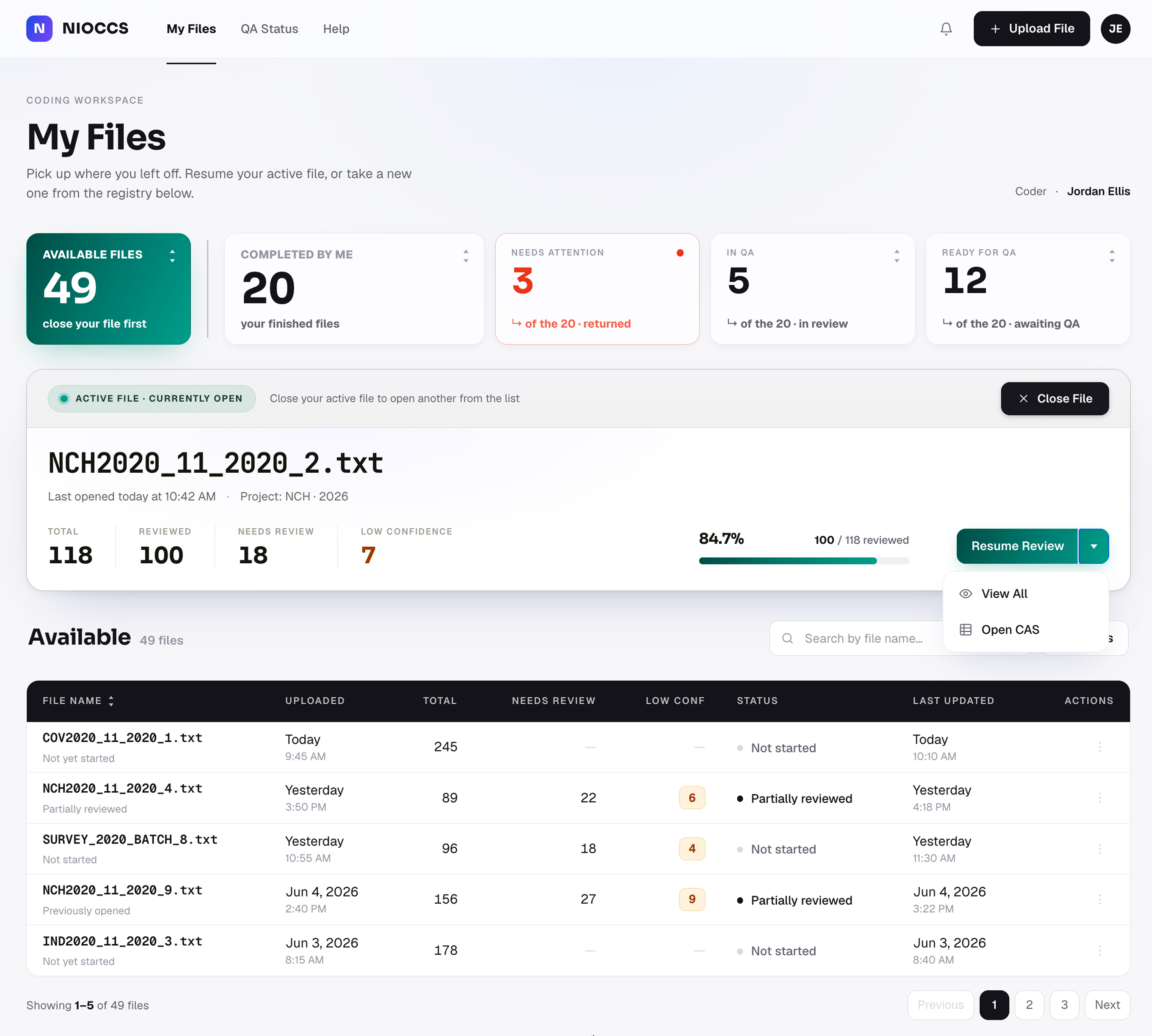The width and height of the screenshot is (1152, 1036).
Task: Click the review progress bar
Action: [x=804, y=561]
